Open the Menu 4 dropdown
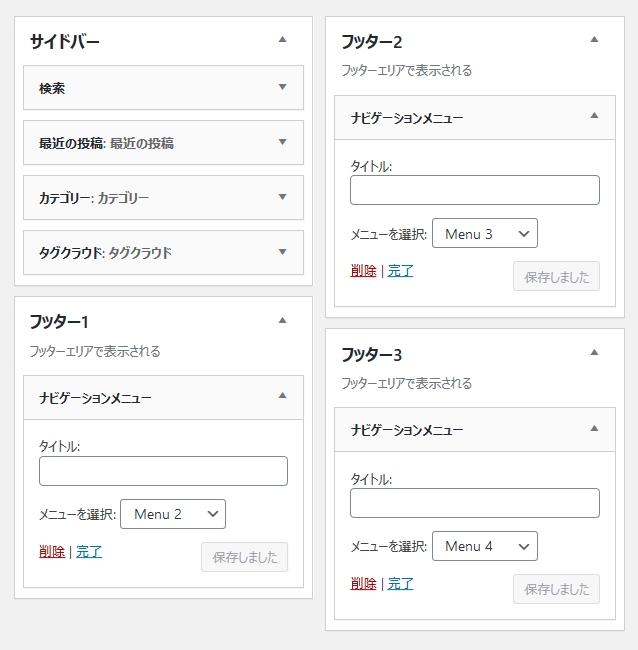The width and height of the screenshot is (638, 650). tap(485, 546)
